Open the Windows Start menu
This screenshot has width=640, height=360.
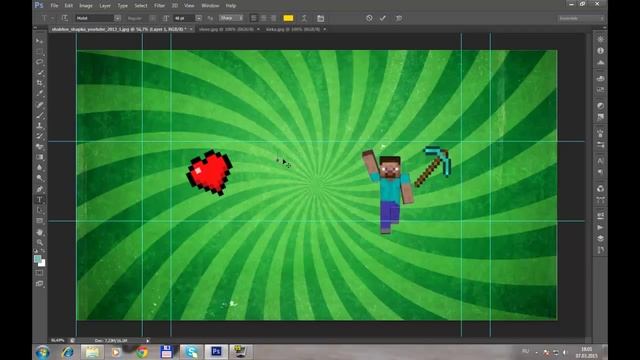[43, 352]
